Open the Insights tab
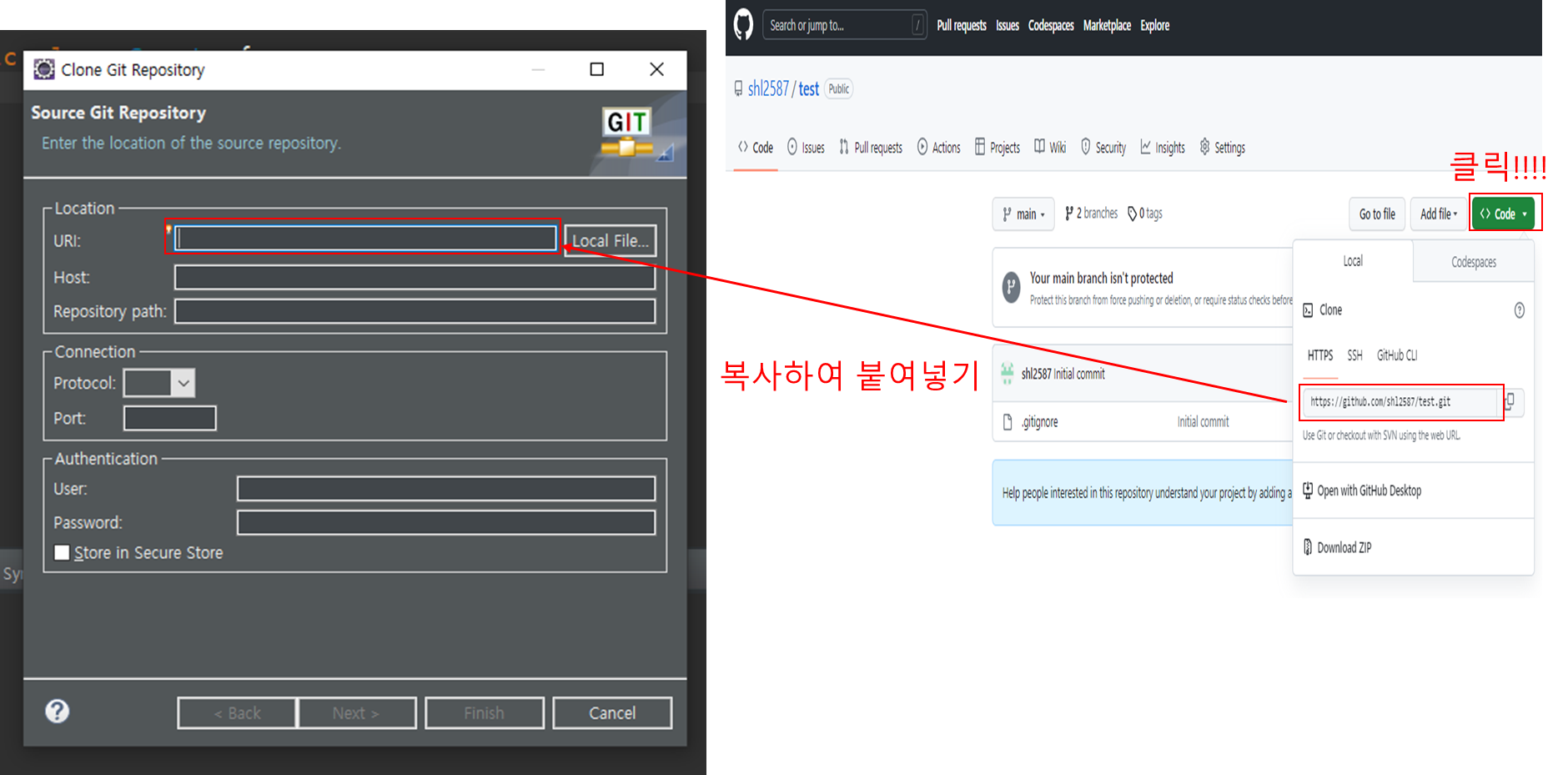The height and width of the screenshot is (775, 1568). [x=1163, y=148]
